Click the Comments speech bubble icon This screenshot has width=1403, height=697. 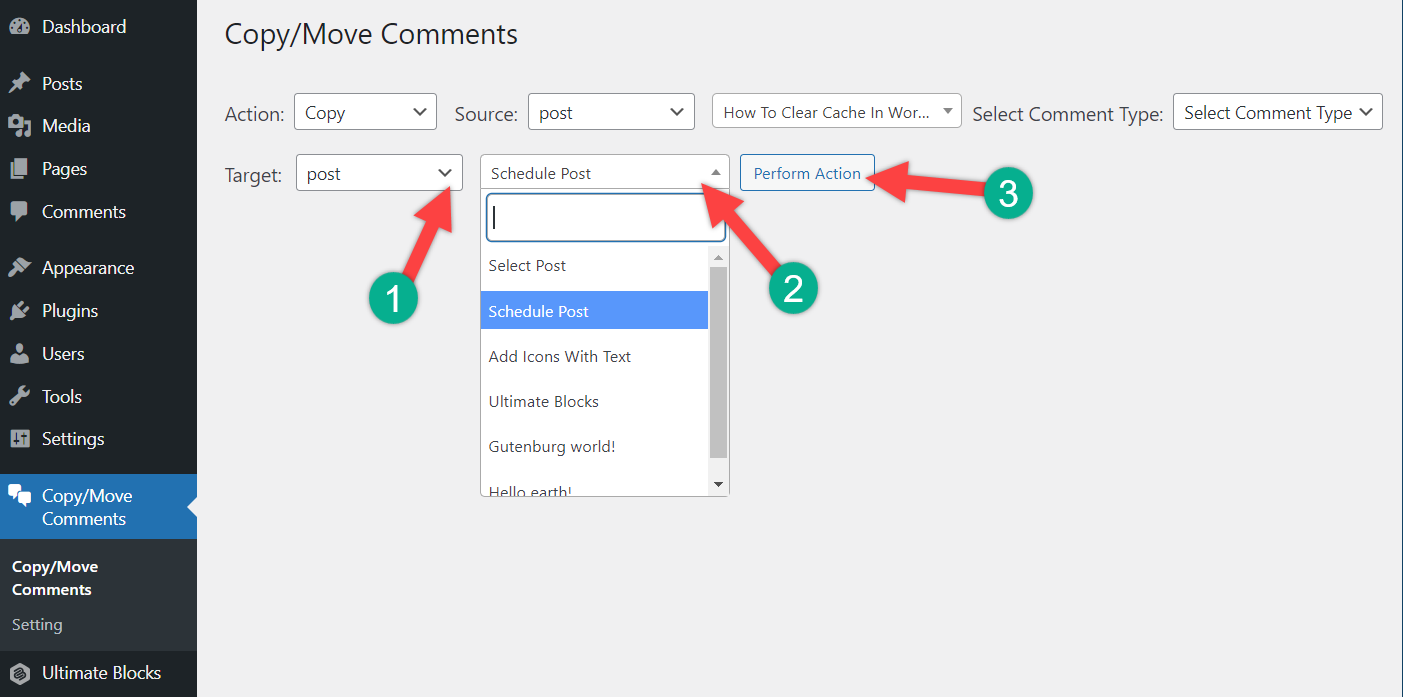19,212
